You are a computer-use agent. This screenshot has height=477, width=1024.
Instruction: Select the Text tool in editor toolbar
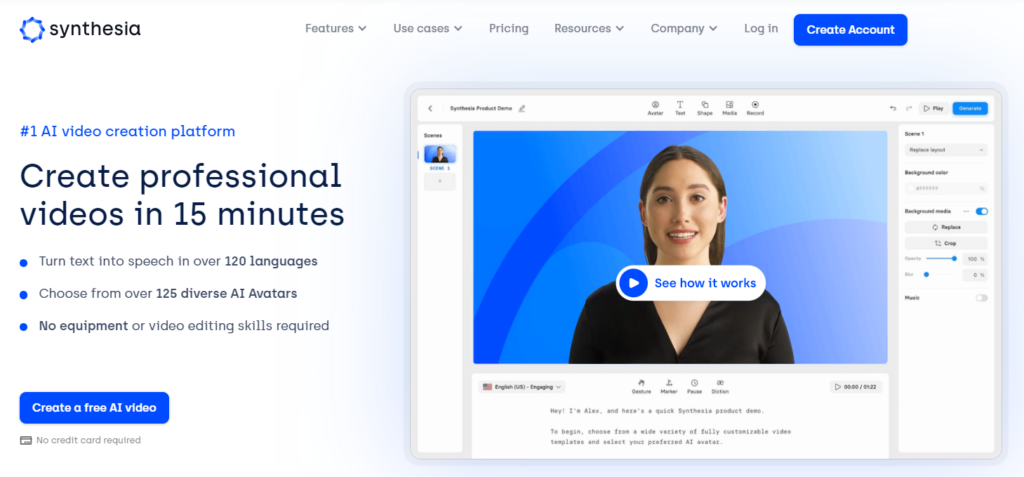click(680, 108)
